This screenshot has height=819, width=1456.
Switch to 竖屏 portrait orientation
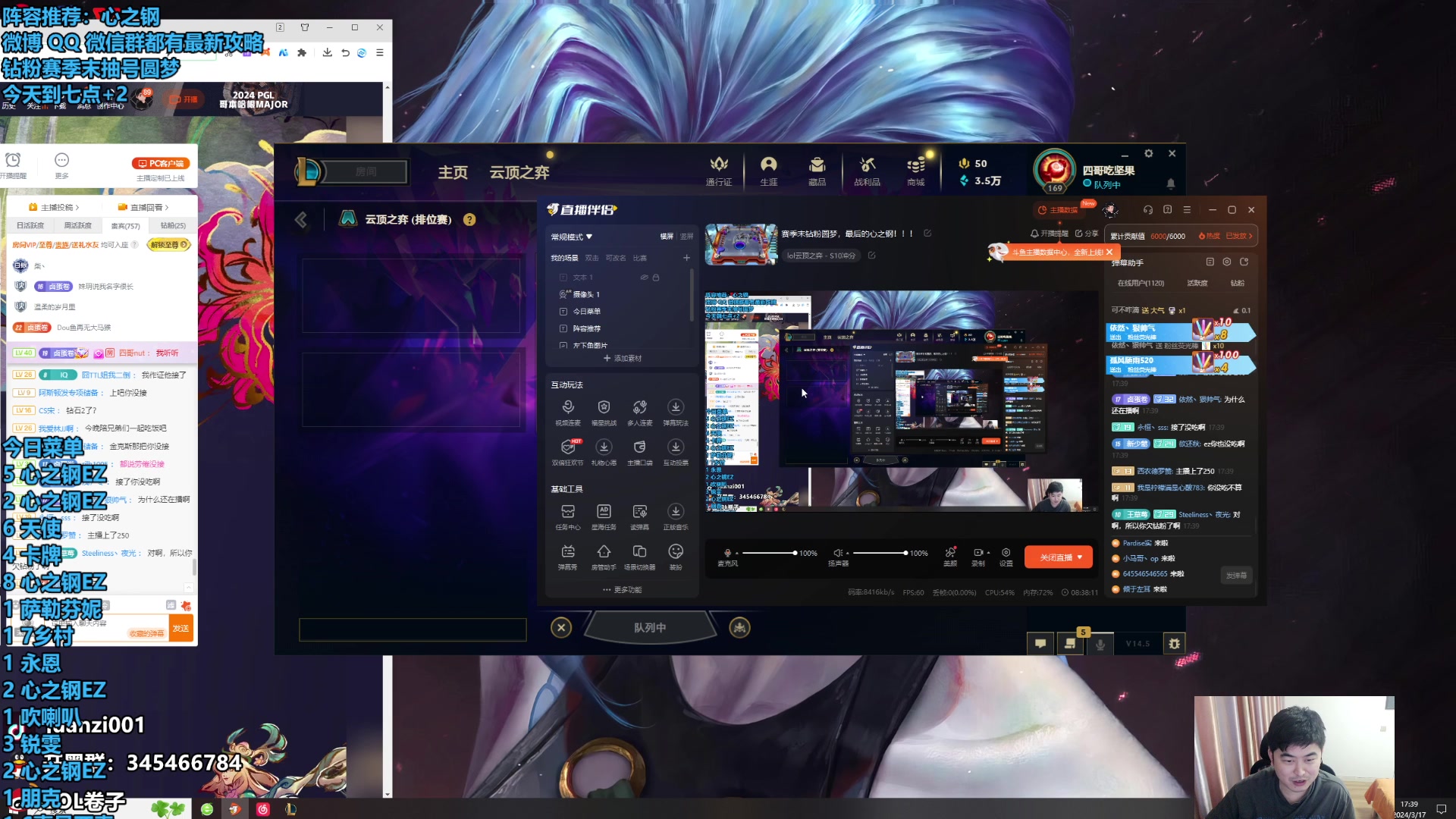coord(686,237)
